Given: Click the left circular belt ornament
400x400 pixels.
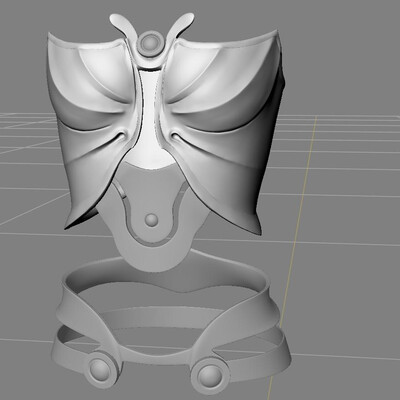Looking at the screenshot, I should [100, 368].
